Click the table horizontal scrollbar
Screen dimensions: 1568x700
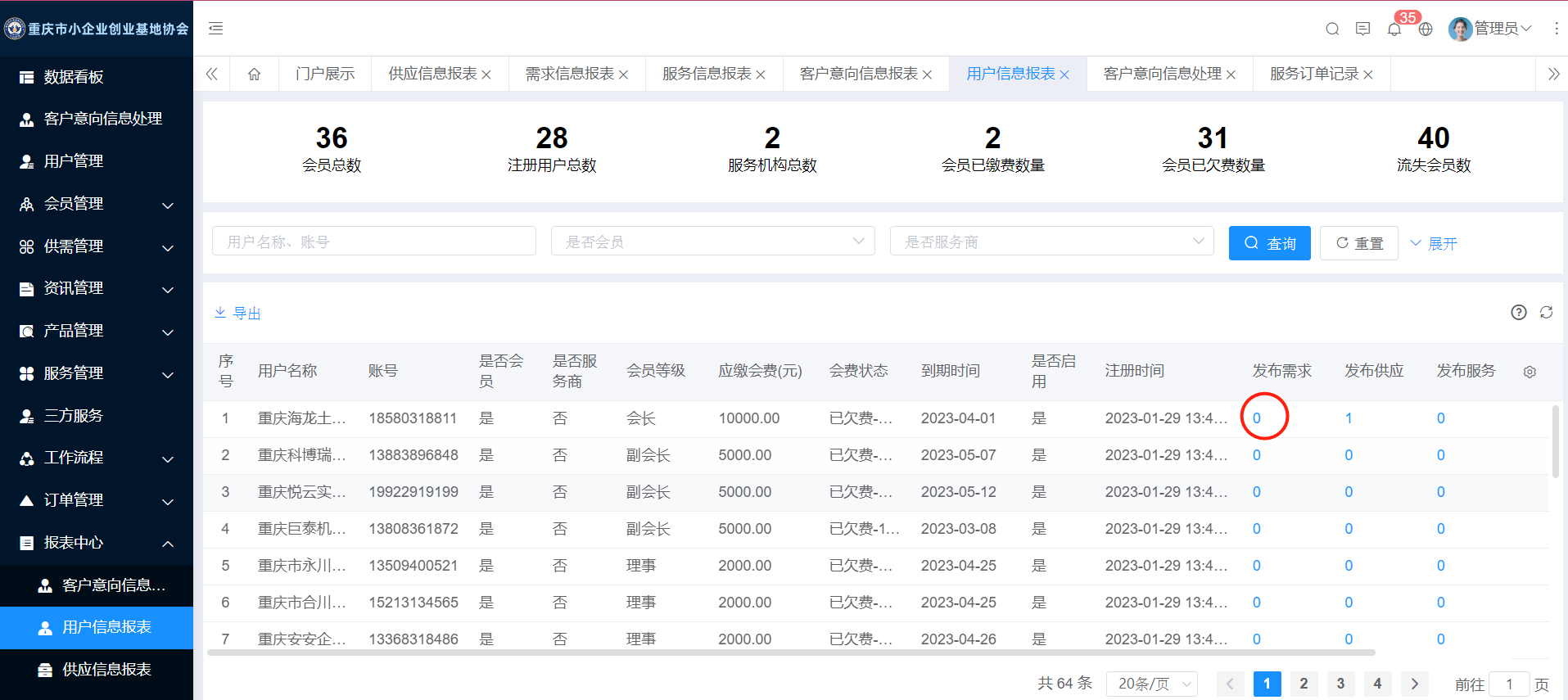pyautogui.click(x=791, y=653)
